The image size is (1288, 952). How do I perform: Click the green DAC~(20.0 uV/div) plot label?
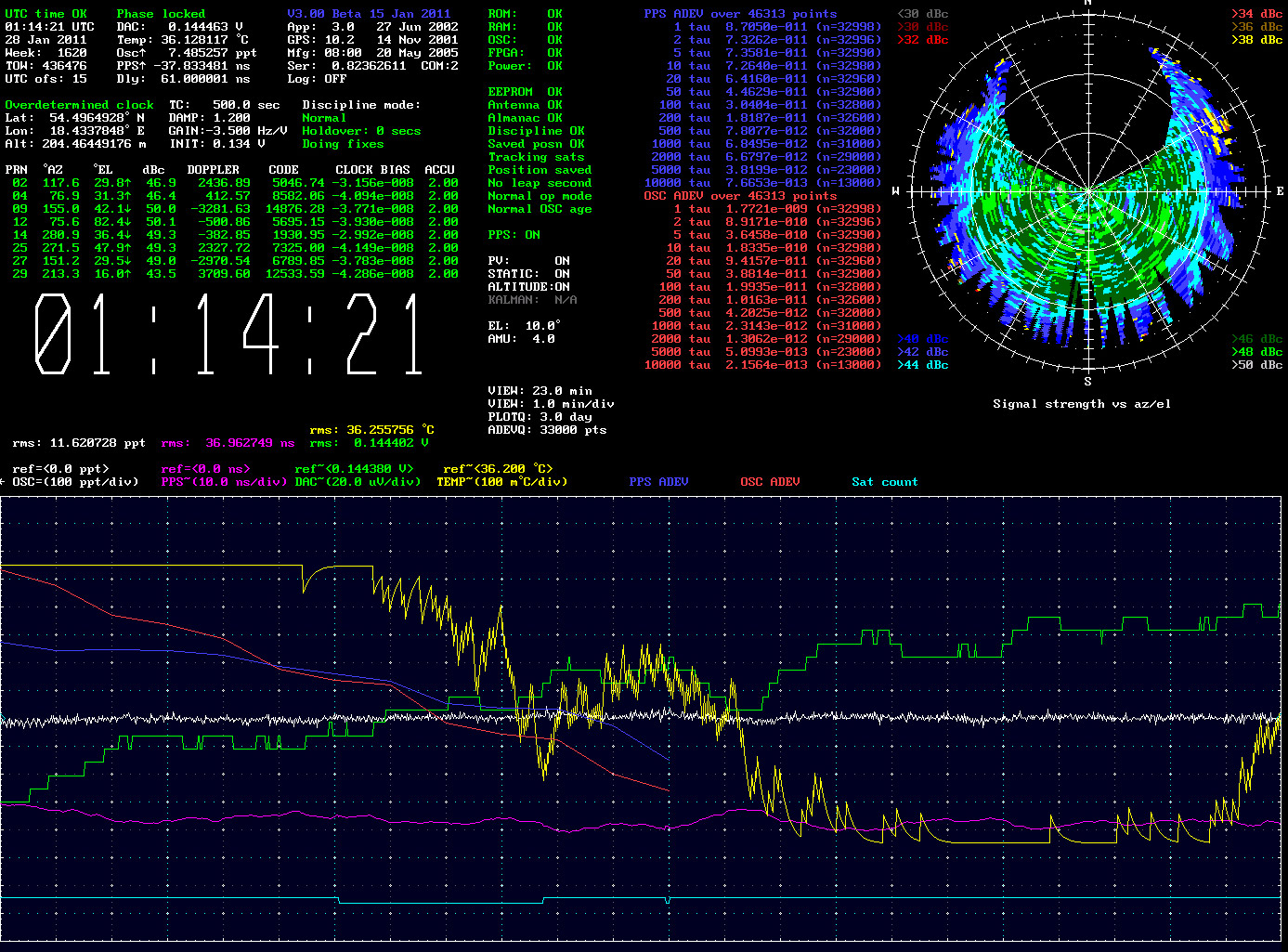point(358,482)
